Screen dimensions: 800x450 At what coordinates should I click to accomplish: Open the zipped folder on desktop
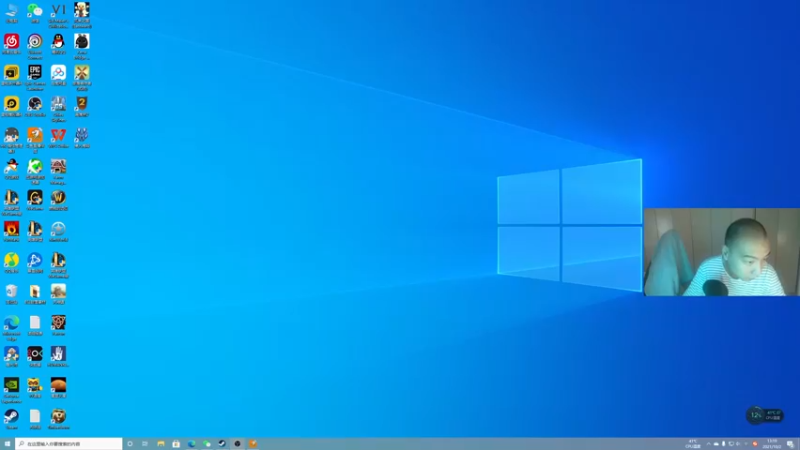pos(35,293)
